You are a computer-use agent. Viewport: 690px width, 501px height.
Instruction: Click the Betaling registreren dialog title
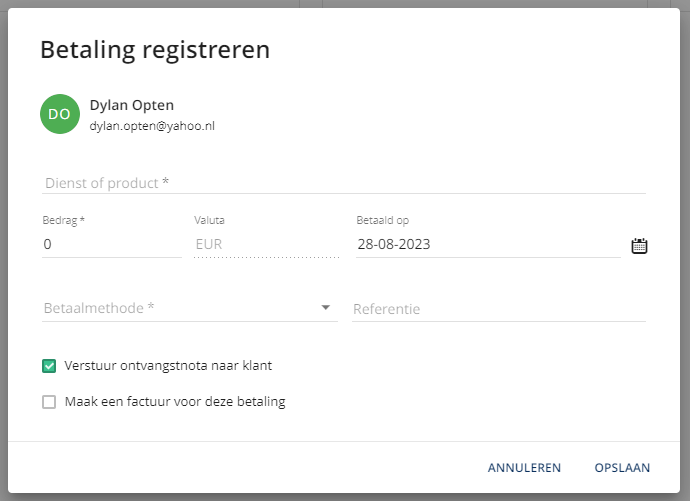click(155, 49)
